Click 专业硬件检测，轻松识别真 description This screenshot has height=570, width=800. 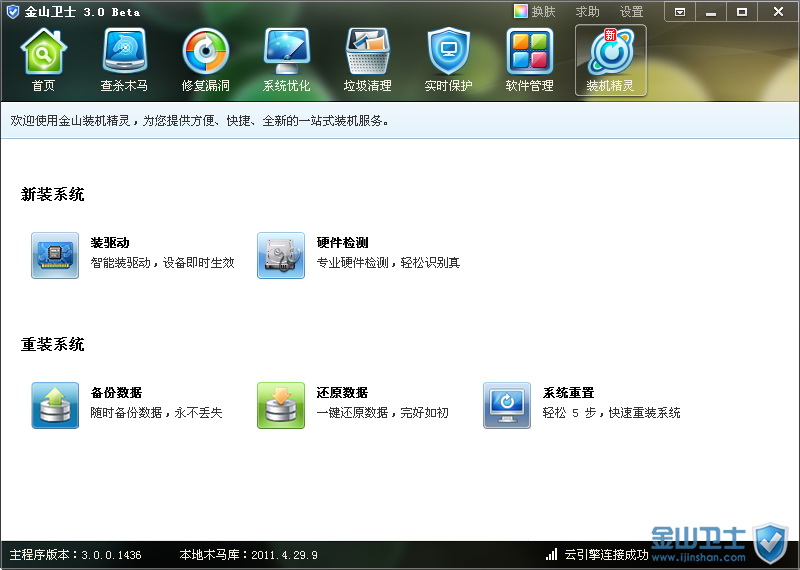tap(388, 263)
